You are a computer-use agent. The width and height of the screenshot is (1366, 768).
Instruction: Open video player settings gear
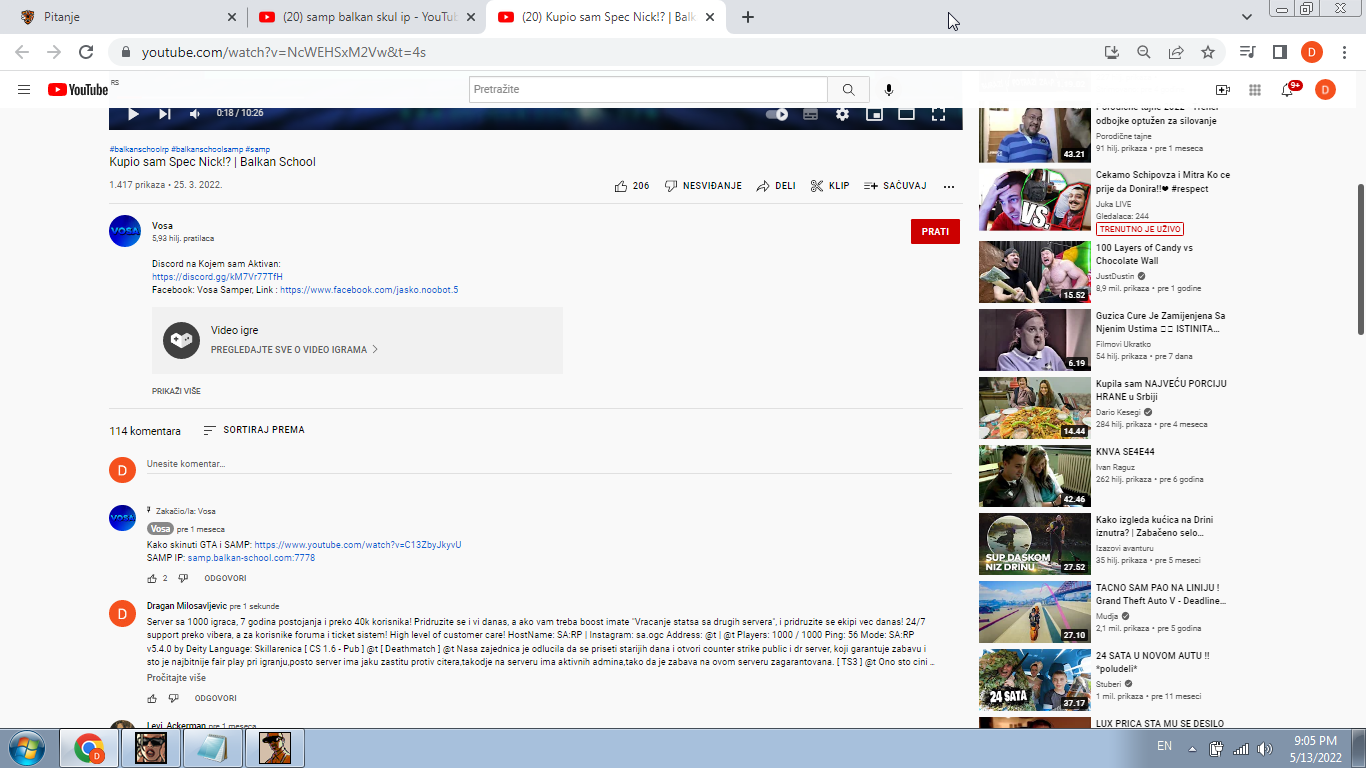click(842, 114)
